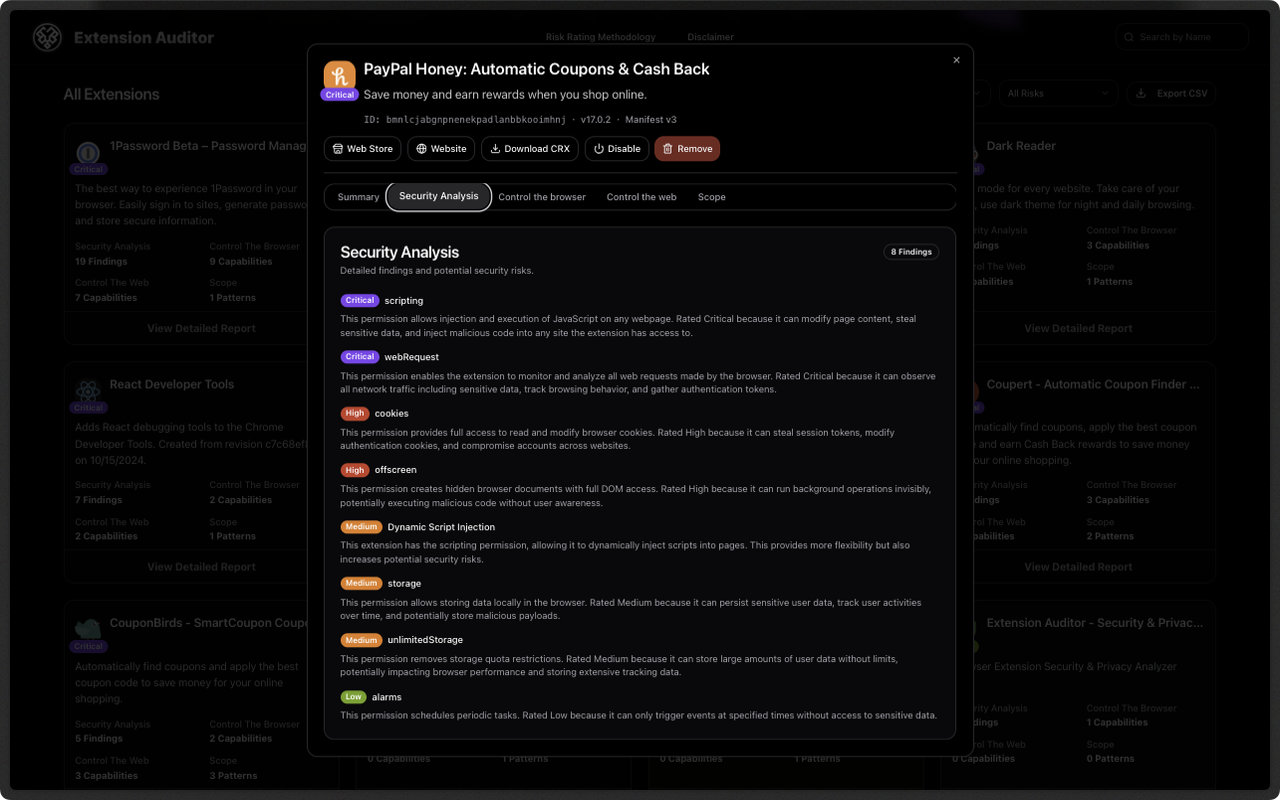Switch to the Summary tab

tap(358, 197)
